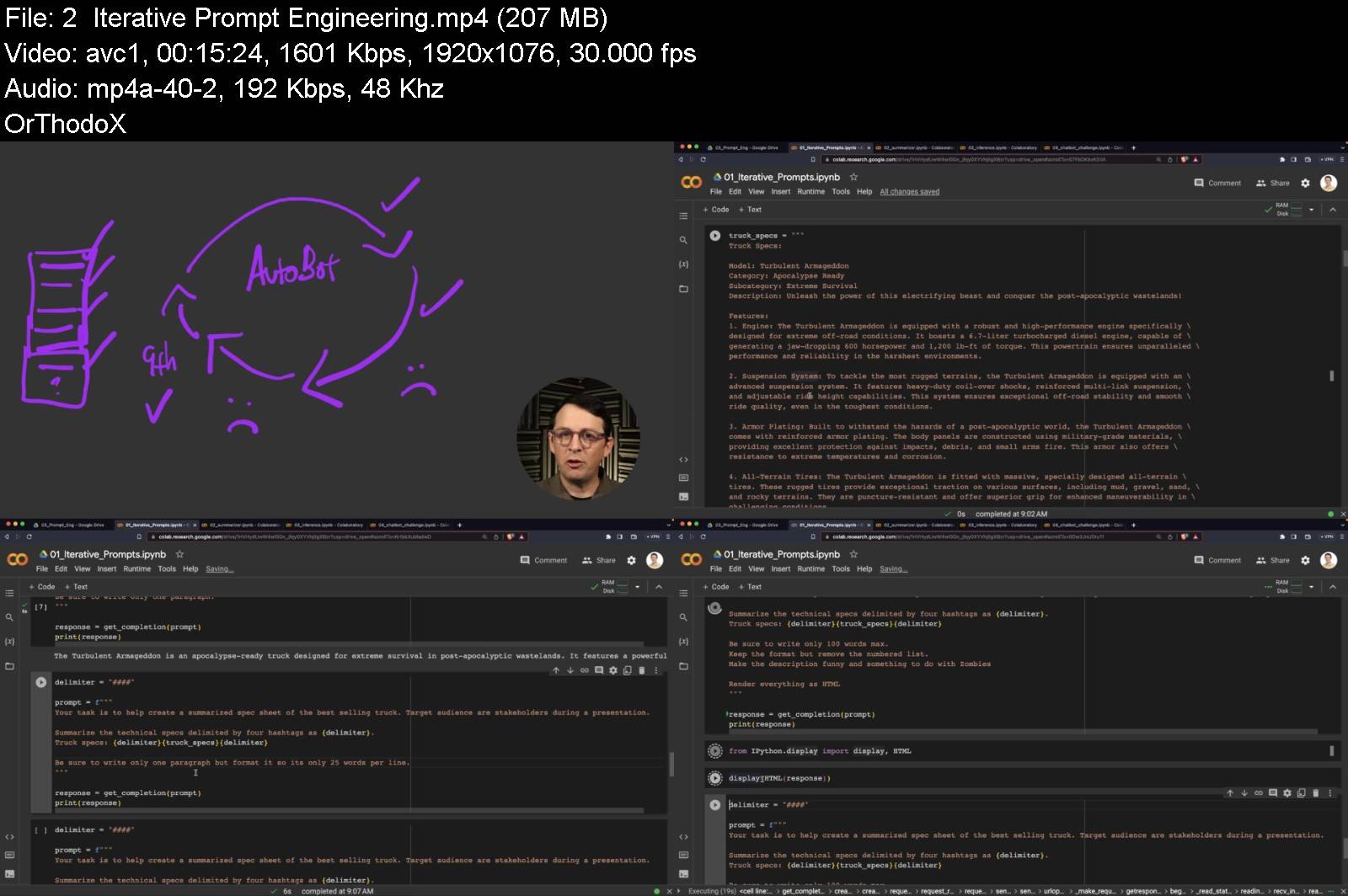Switch to 03_inference.ipynb tab in bottom-left browser

coord(324,525)
